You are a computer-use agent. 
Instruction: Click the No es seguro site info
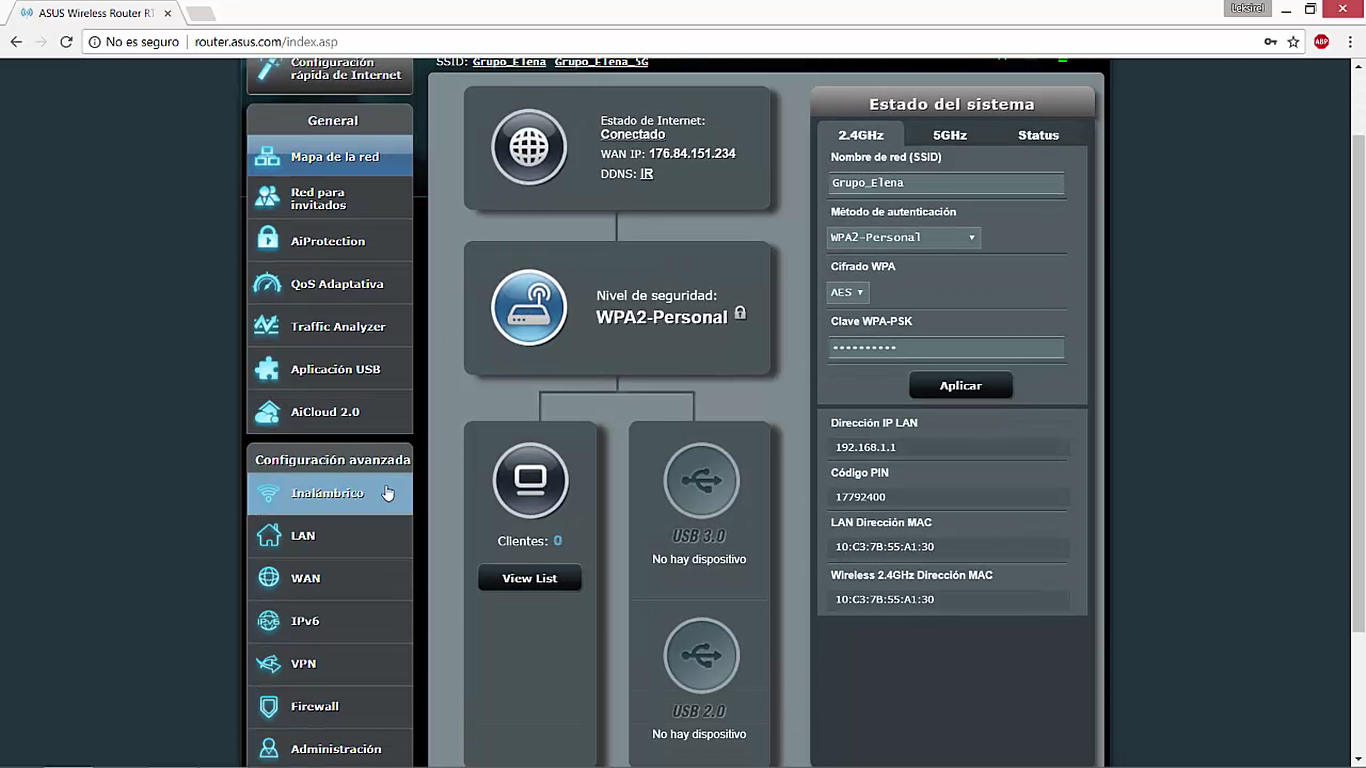134,42
